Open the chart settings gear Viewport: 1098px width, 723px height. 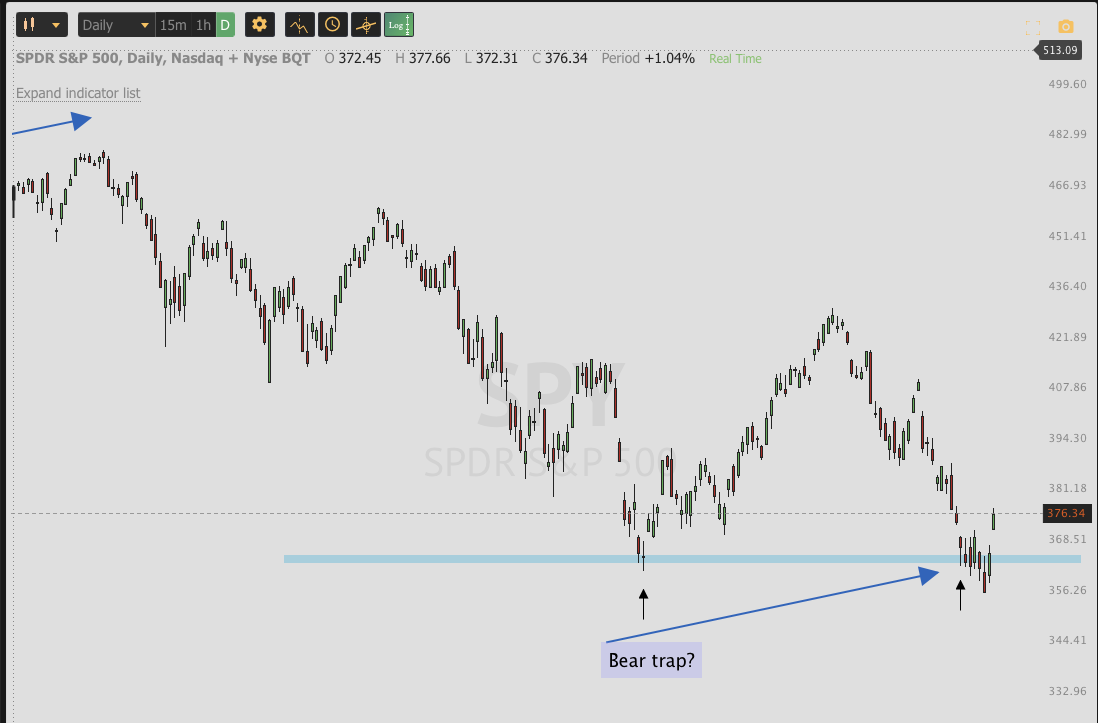259,24
